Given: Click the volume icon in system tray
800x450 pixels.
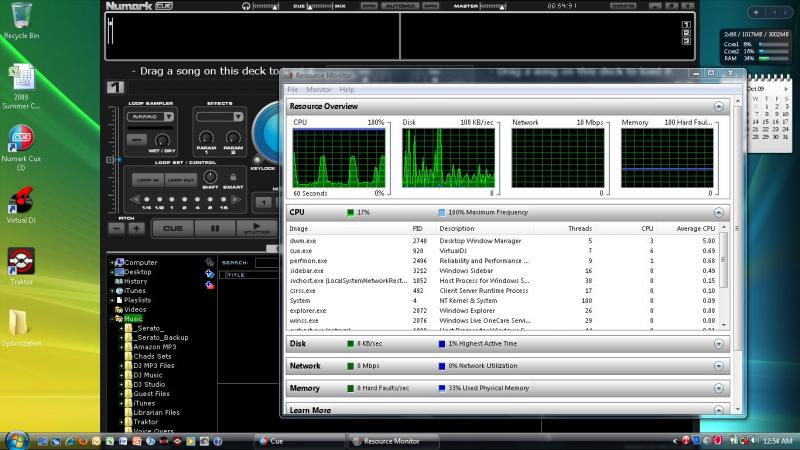Looking at the screenshot, I should click(755, 440).
